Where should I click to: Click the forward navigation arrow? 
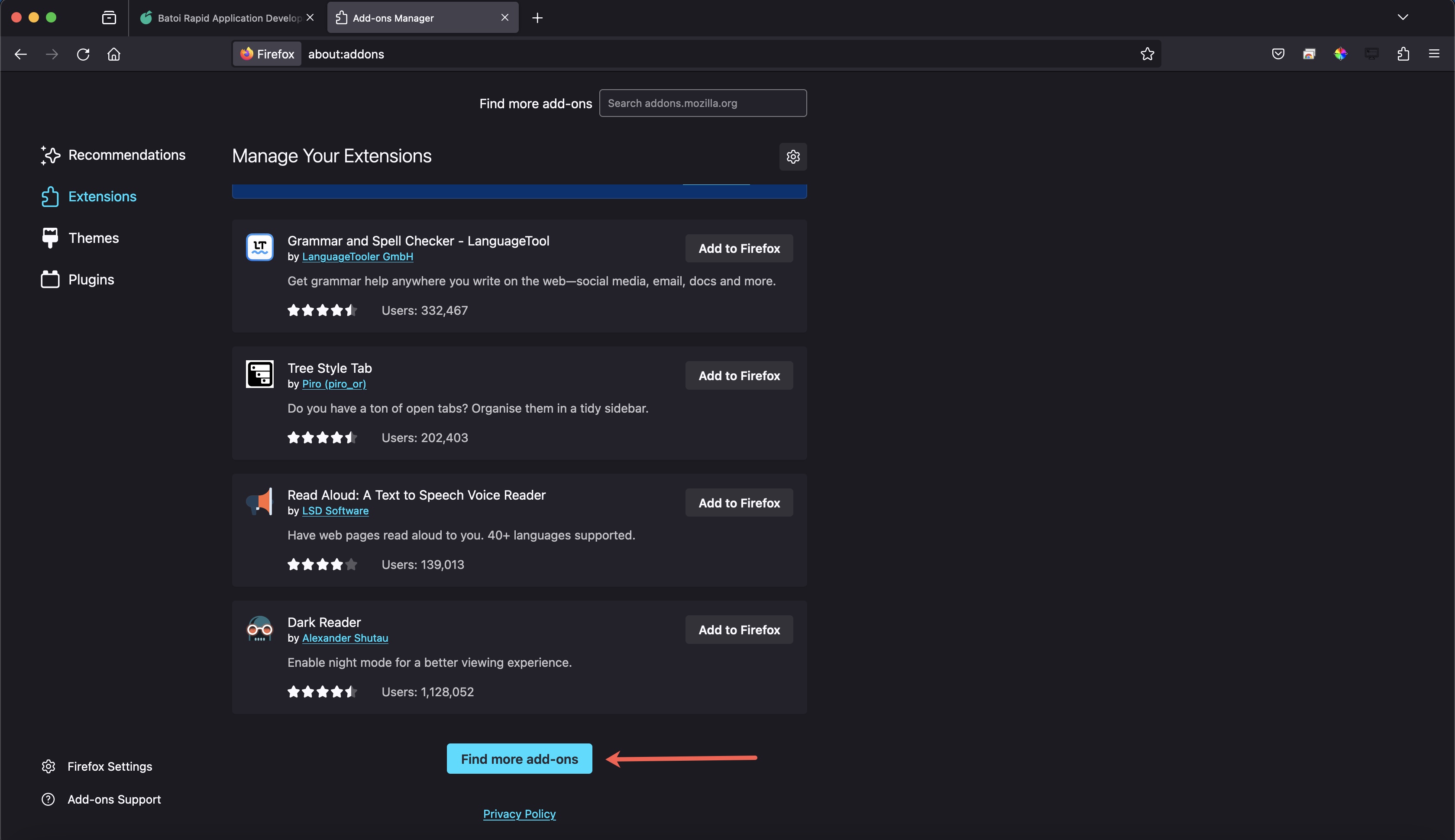[52, 54]
